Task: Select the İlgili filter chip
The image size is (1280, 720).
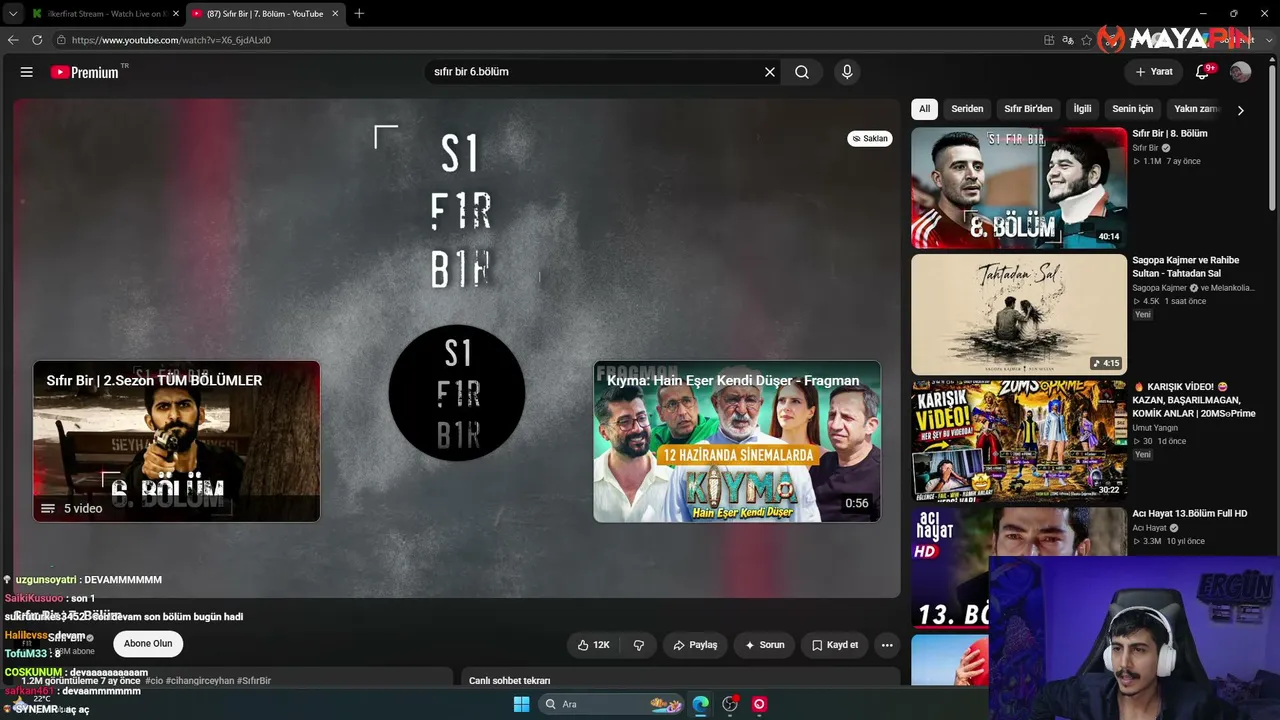Action: [x=1082, y=109]
